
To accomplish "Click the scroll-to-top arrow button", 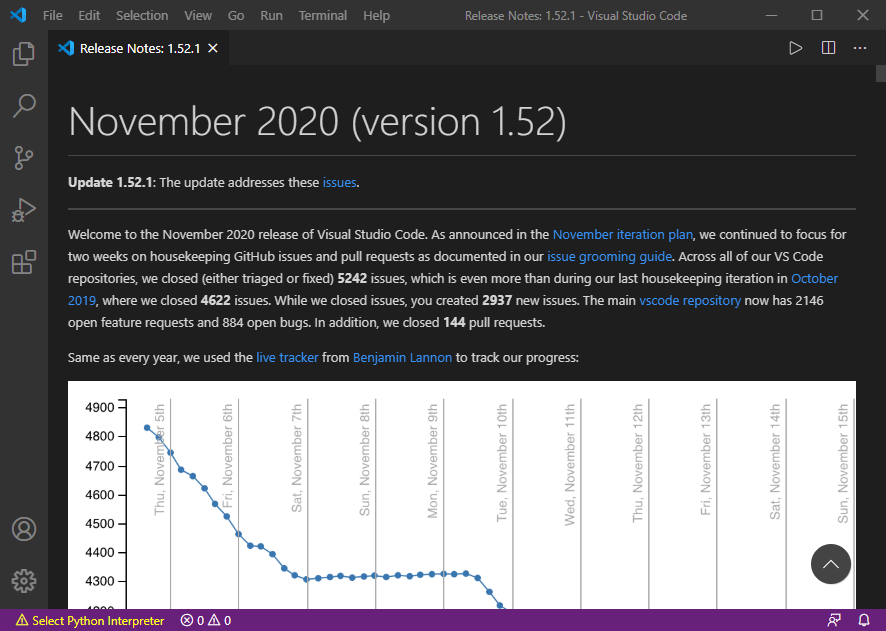I will (x=831, y=564).
